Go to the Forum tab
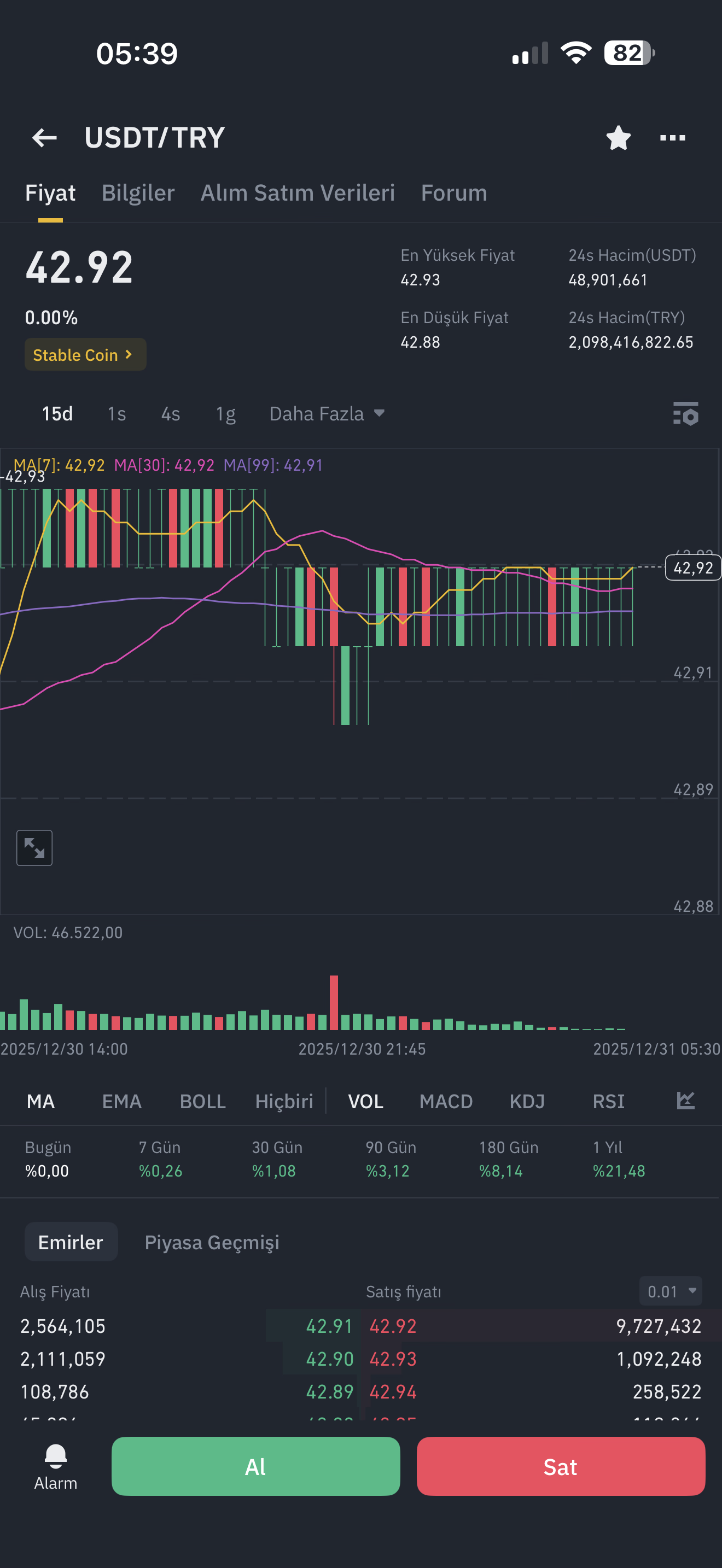 (454, 193)
